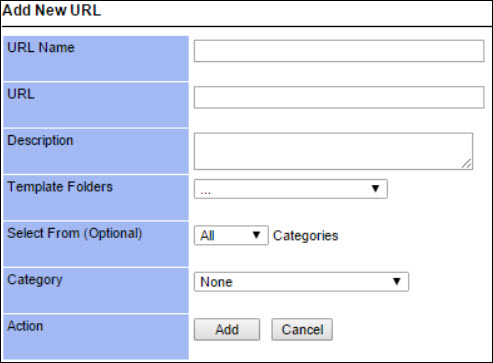Screen dimensions: 493x363
Task: Click the arrow of the All dropdown
Action: pyautogui.click(x=256, y=235)
